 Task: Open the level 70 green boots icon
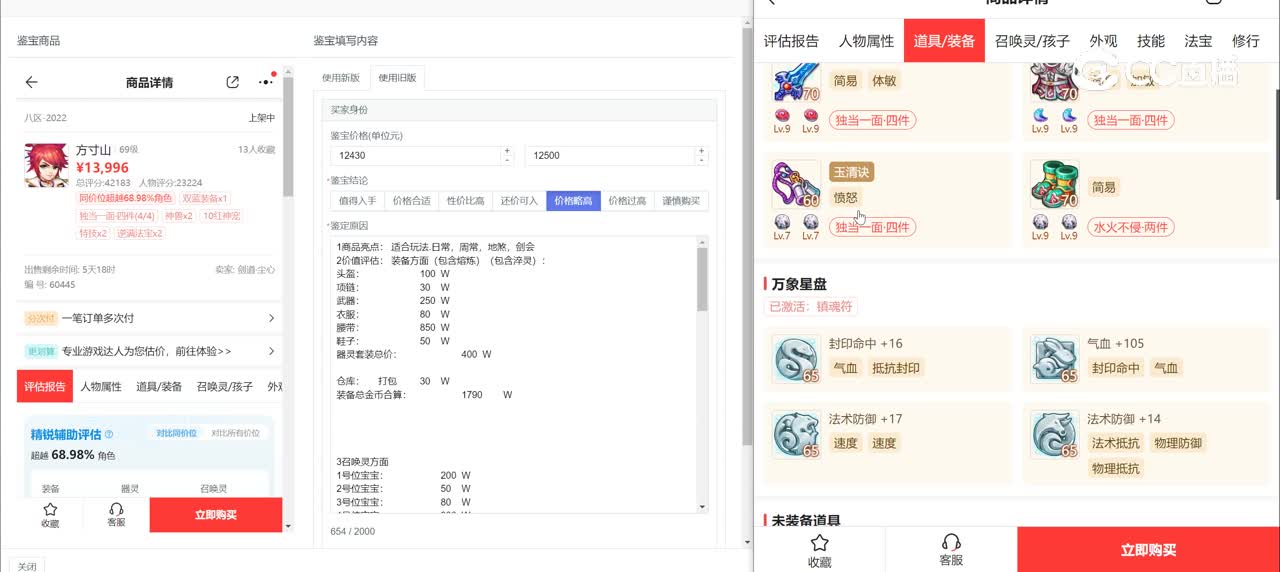click(x=1055, y=185)
